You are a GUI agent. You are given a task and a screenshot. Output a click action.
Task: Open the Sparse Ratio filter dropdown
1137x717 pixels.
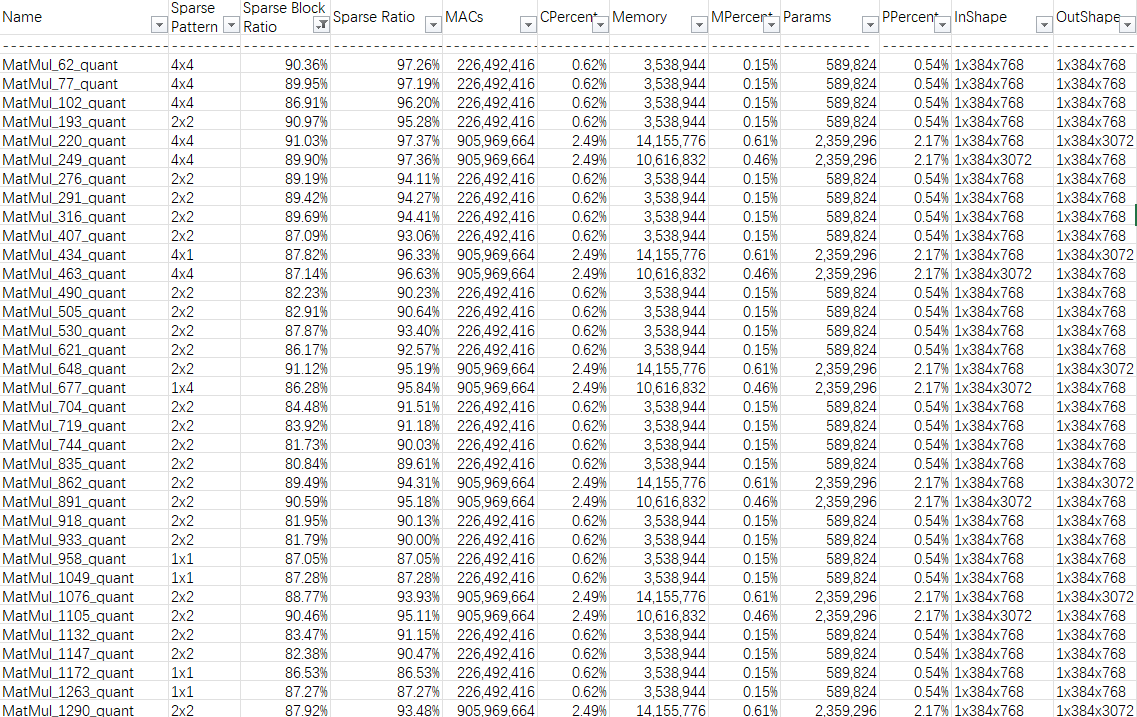point(433,25)
